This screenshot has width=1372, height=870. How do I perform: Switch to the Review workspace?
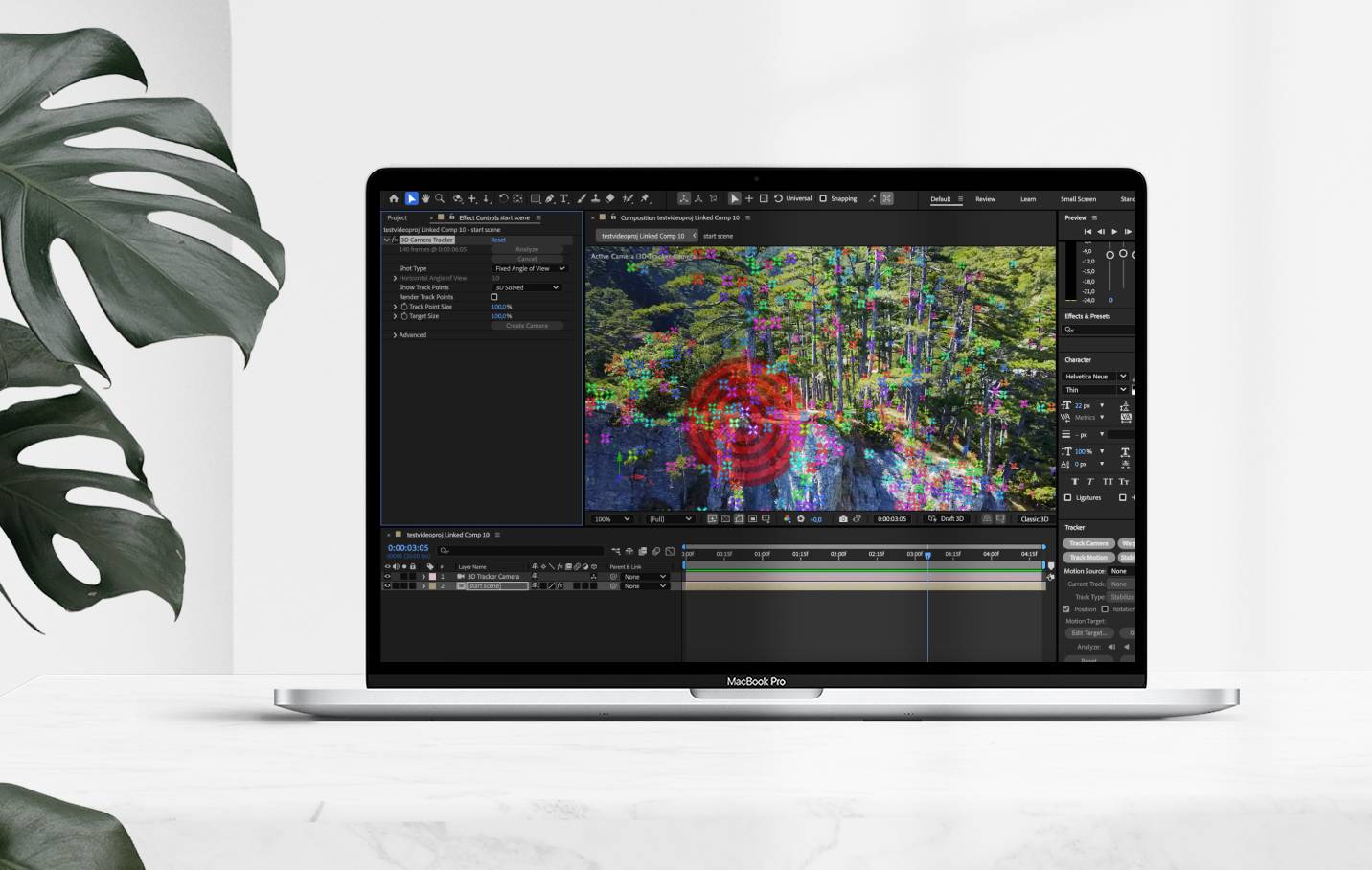tap(986, 199)
